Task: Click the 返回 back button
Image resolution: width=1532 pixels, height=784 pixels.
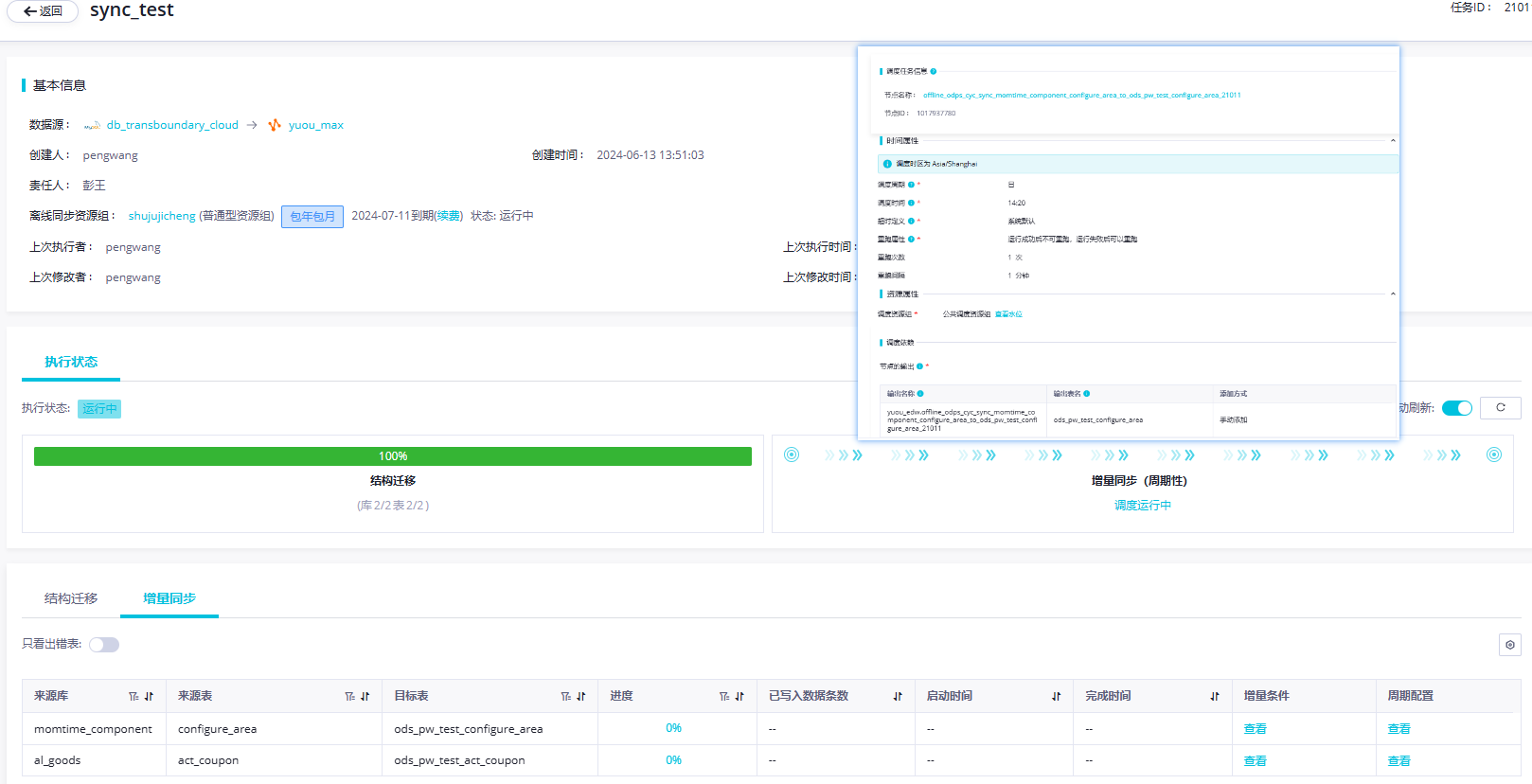Action: pyautogui.click(x=43, y=11)
